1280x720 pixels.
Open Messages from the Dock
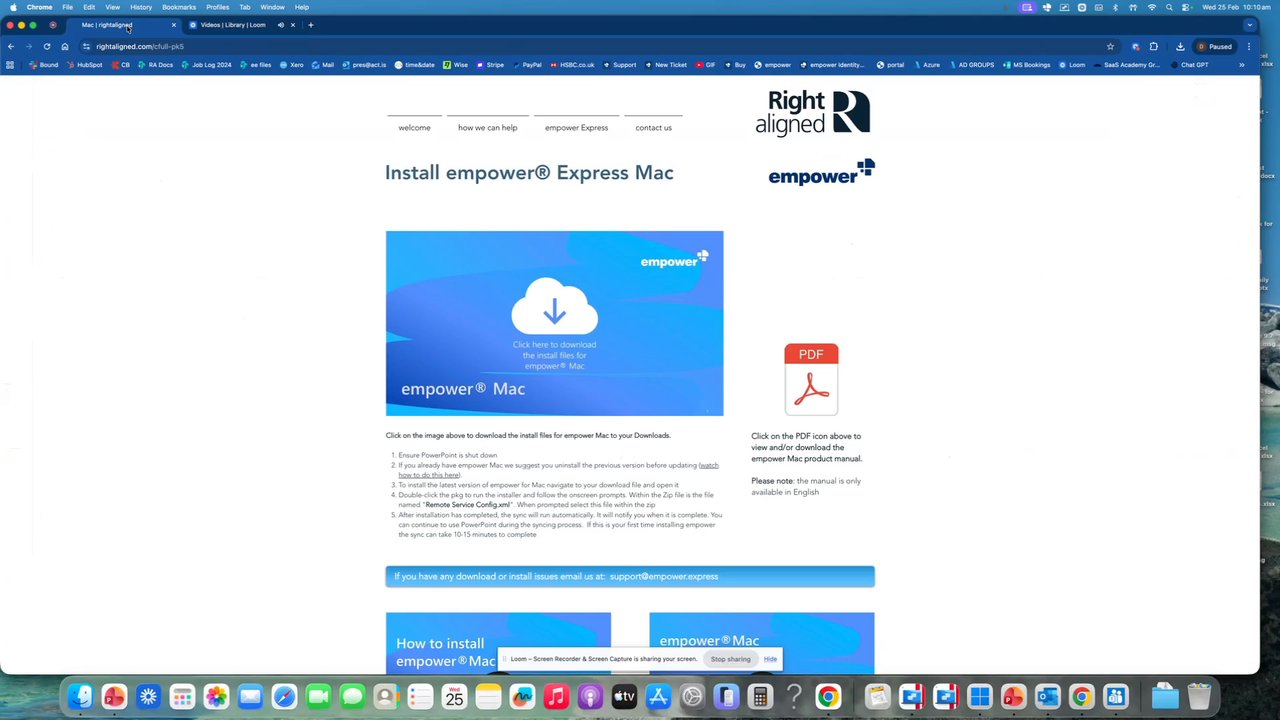(352, 696)
